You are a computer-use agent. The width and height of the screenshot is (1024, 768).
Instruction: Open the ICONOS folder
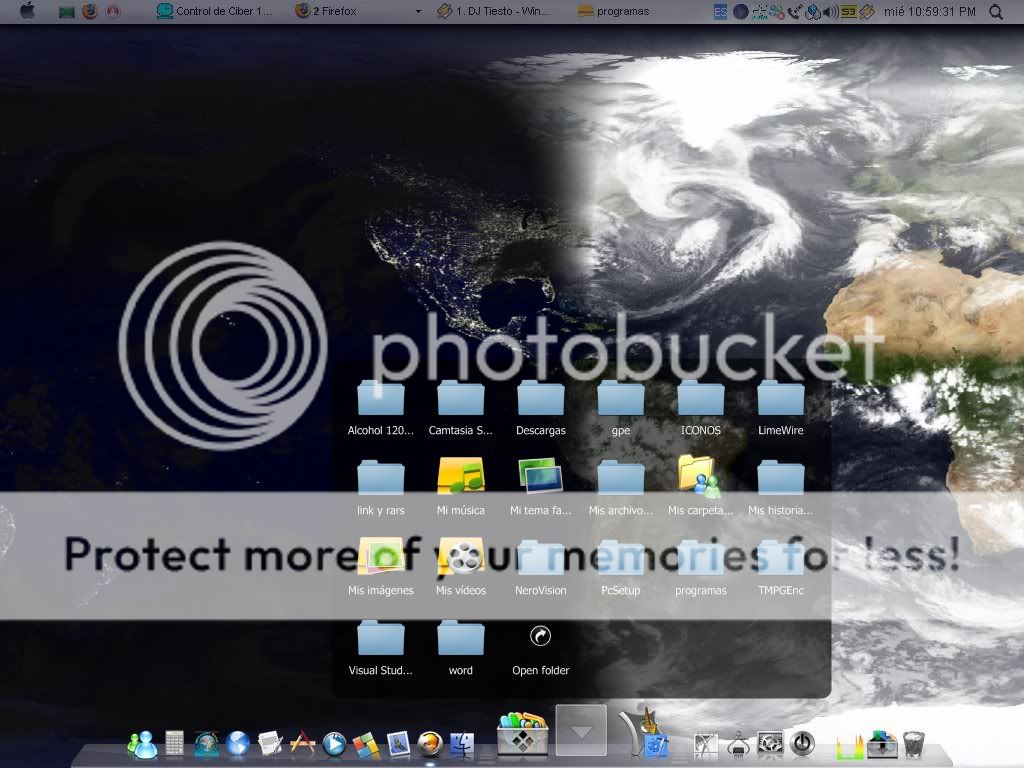pyautogui.click(x=701, y=408)
